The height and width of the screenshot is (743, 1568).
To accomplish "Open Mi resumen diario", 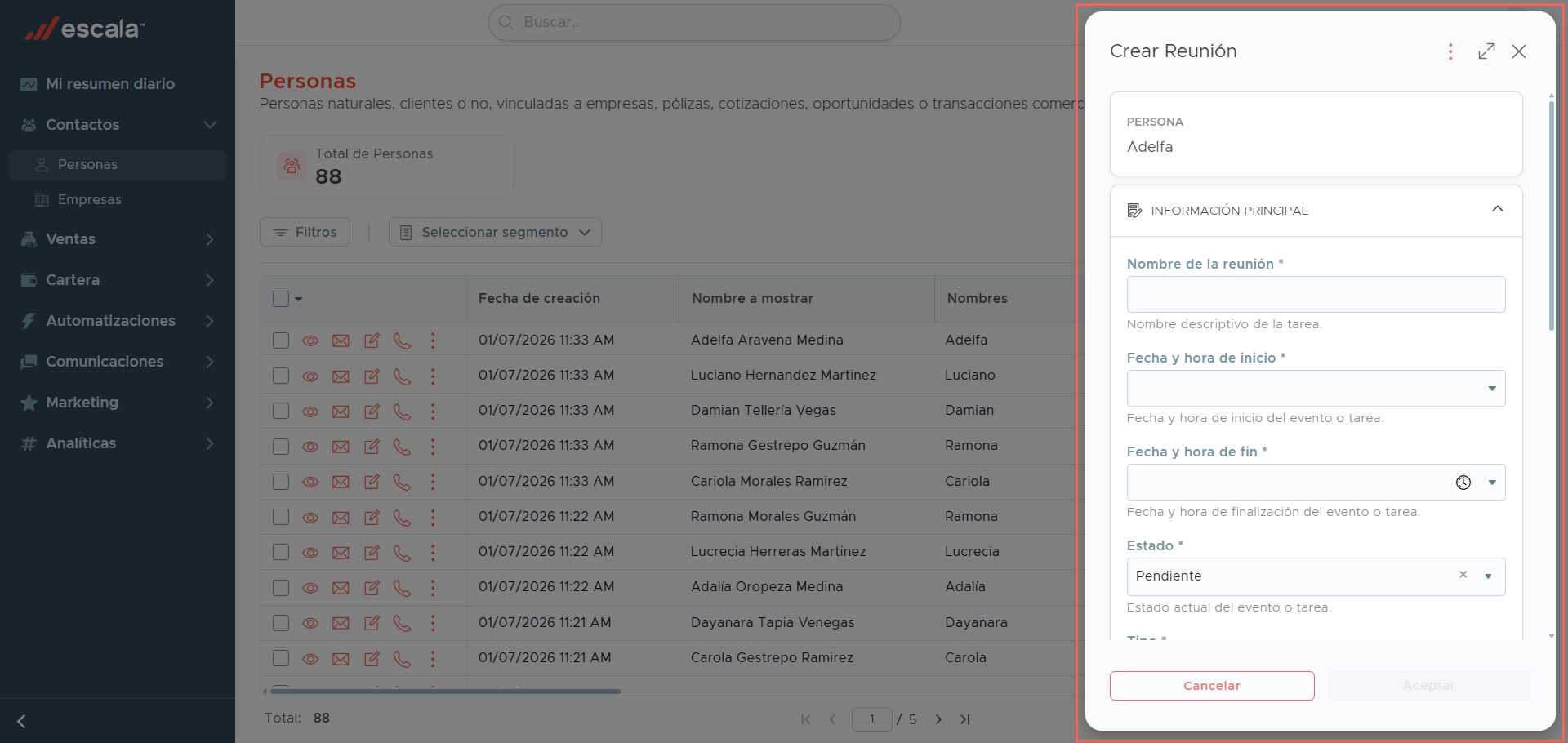I will click(110, 84).
